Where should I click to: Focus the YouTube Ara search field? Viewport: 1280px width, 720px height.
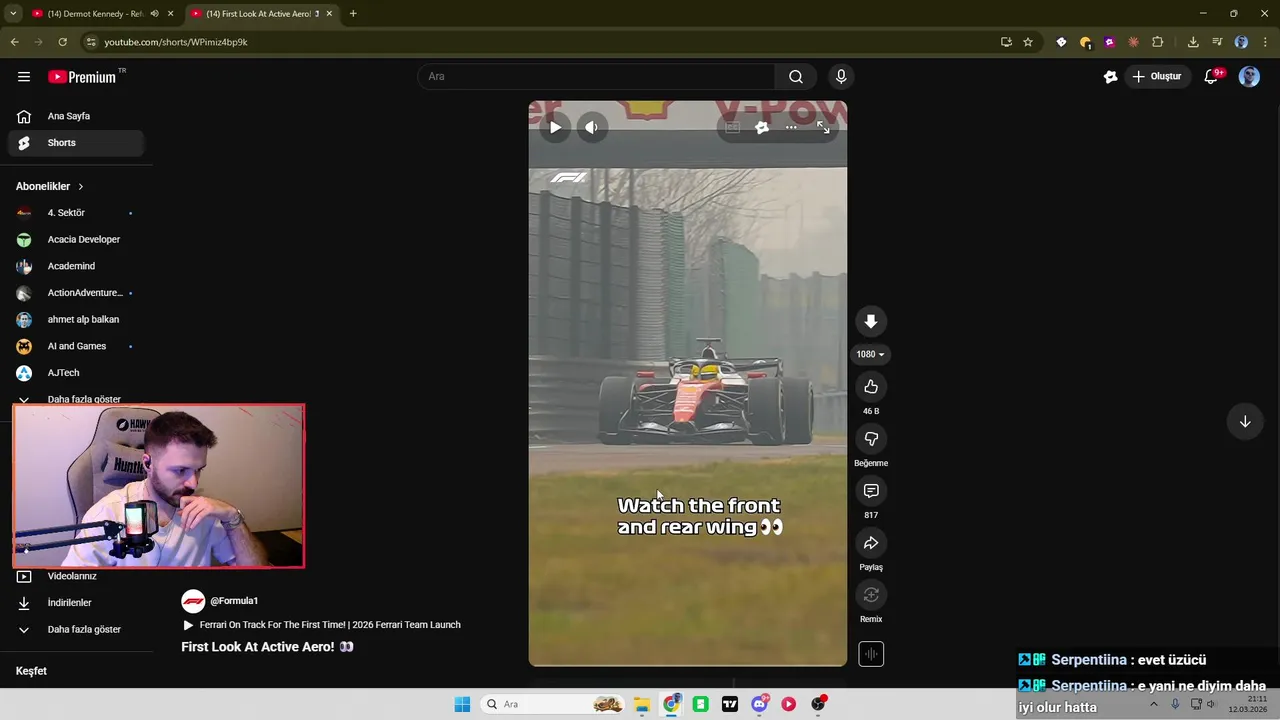click(x=597, y=77)
